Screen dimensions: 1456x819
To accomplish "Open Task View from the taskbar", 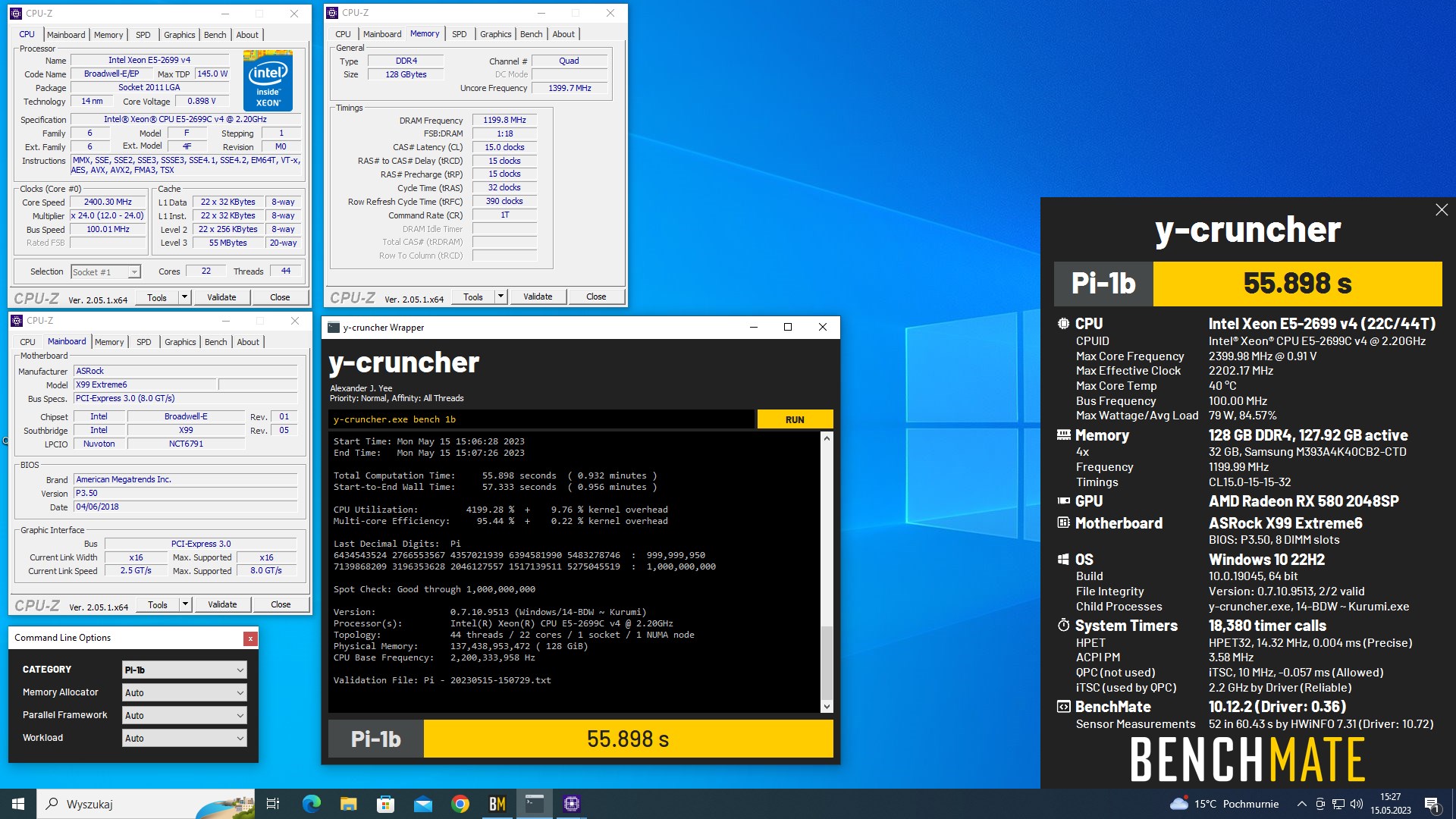I will click(x=273, y=804).
